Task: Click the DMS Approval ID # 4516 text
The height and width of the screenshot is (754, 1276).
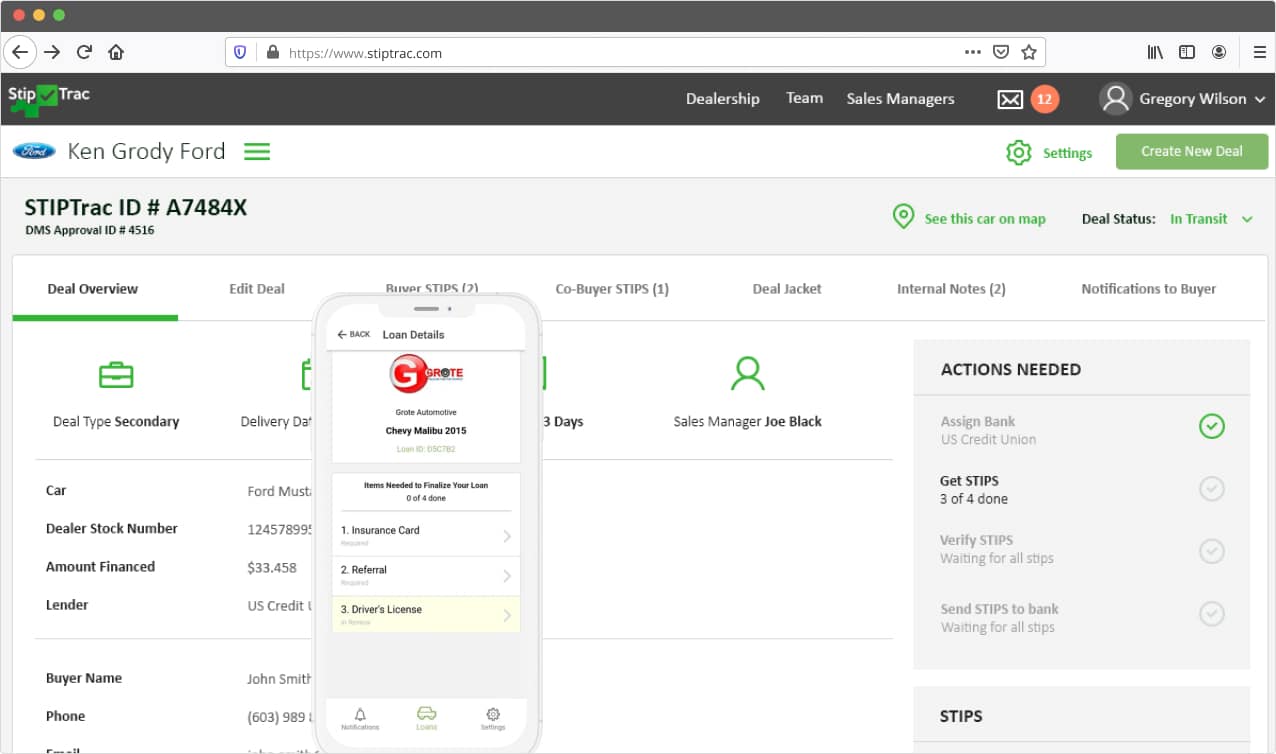Action: click(90, 230)
